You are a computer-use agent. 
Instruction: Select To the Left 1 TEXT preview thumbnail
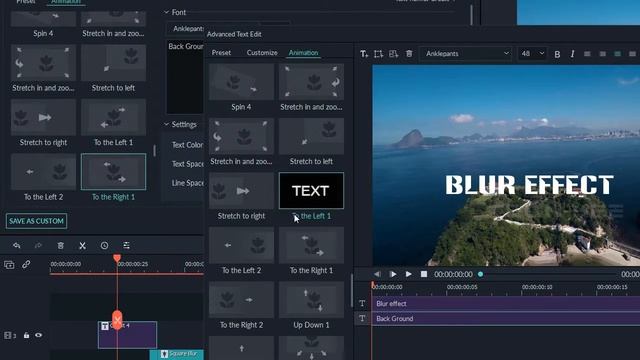pos(311,191)
